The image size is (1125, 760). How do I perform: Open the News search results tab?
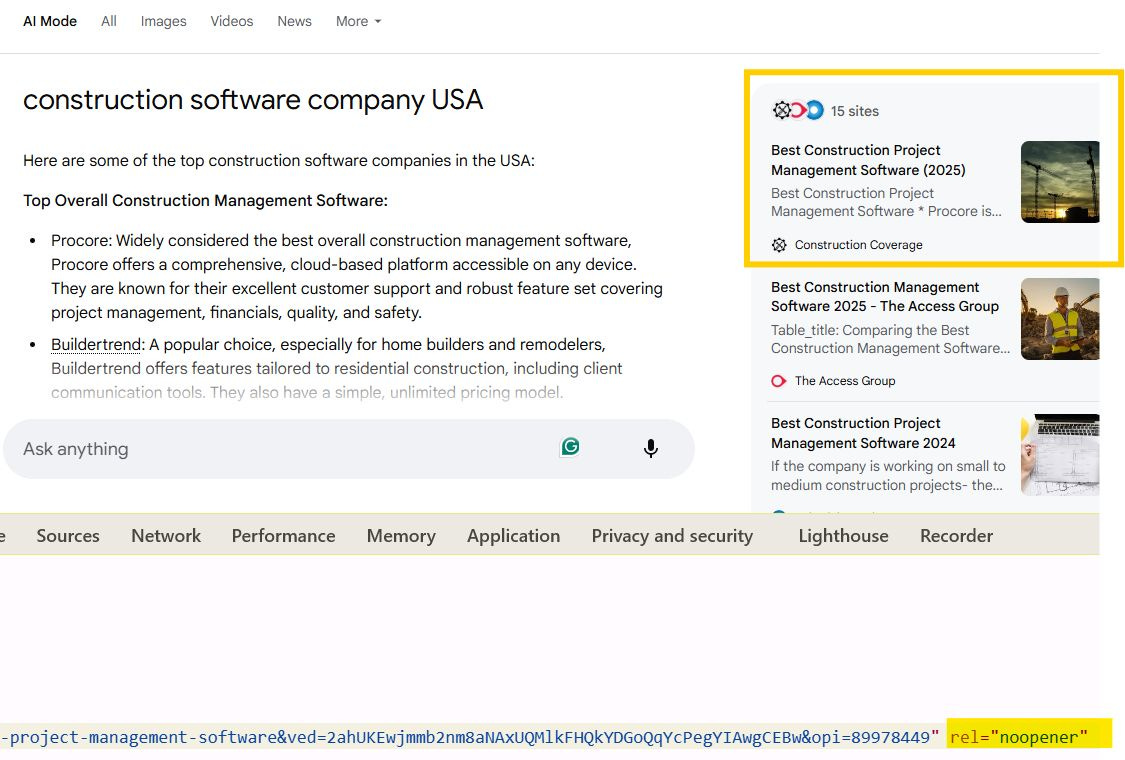tap(294, 21)
